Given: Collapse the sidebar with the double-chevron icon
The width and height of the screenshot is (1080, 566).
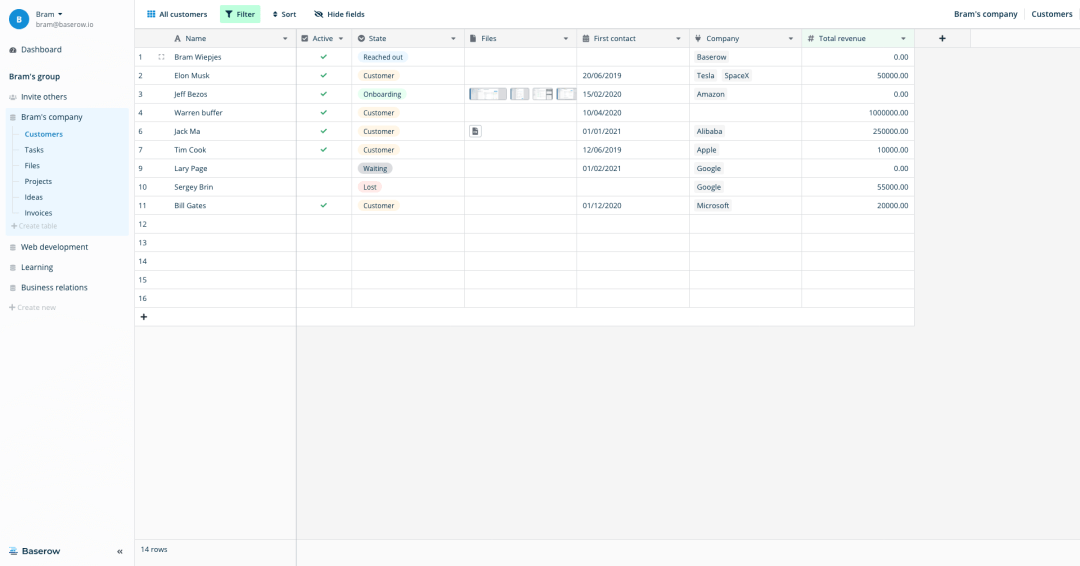Looking at the screenshot, I should pyautogui.click(x=120, y=551).
